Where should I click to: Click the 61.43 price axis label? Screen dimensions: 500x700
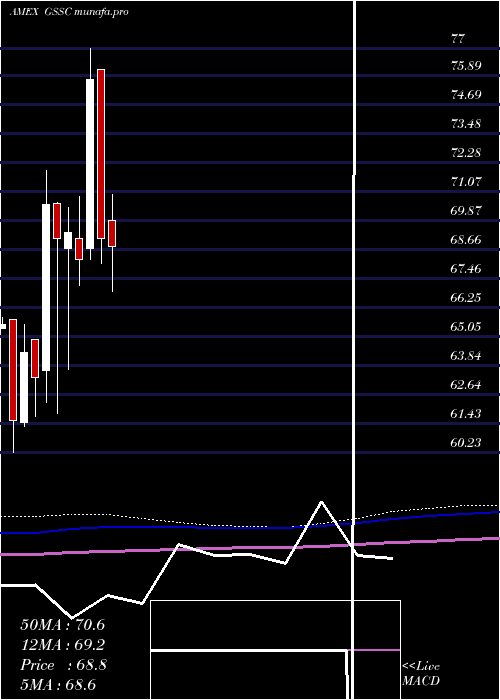click(x=466, y=413)
